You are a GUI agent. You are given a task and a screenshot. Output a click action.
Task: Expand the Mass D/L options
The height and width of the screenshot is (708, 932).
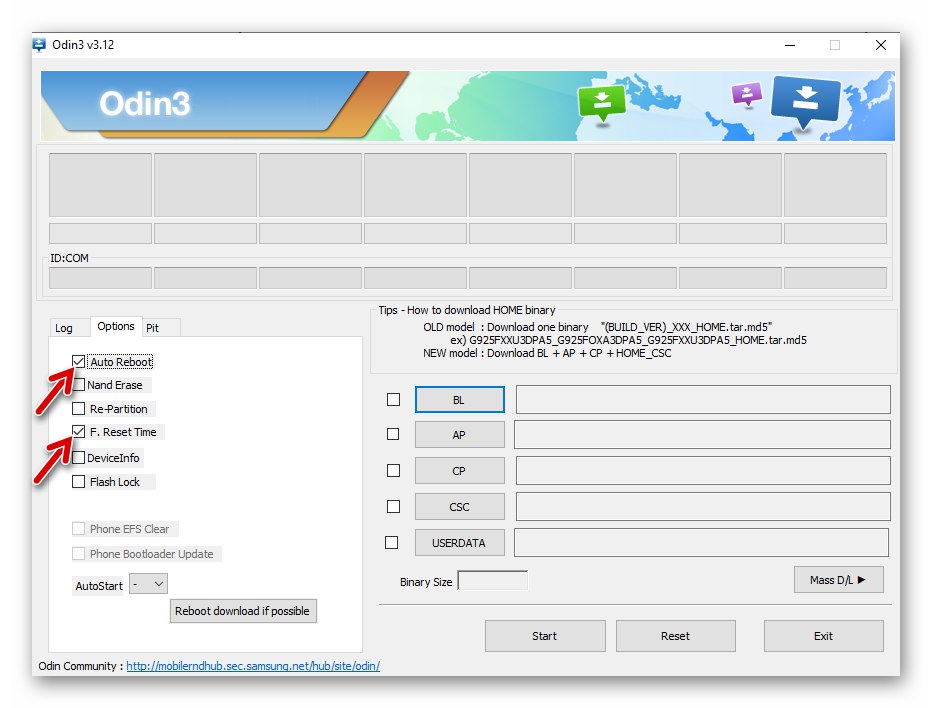point(838,579)
